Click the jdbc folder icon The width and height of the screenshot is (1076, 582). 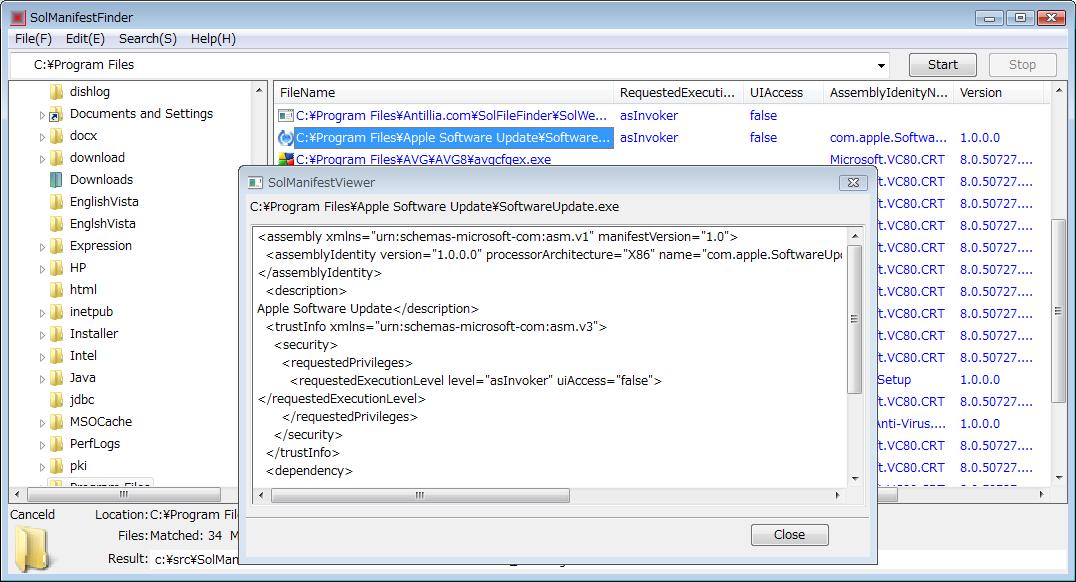click(x=56, y=399)
